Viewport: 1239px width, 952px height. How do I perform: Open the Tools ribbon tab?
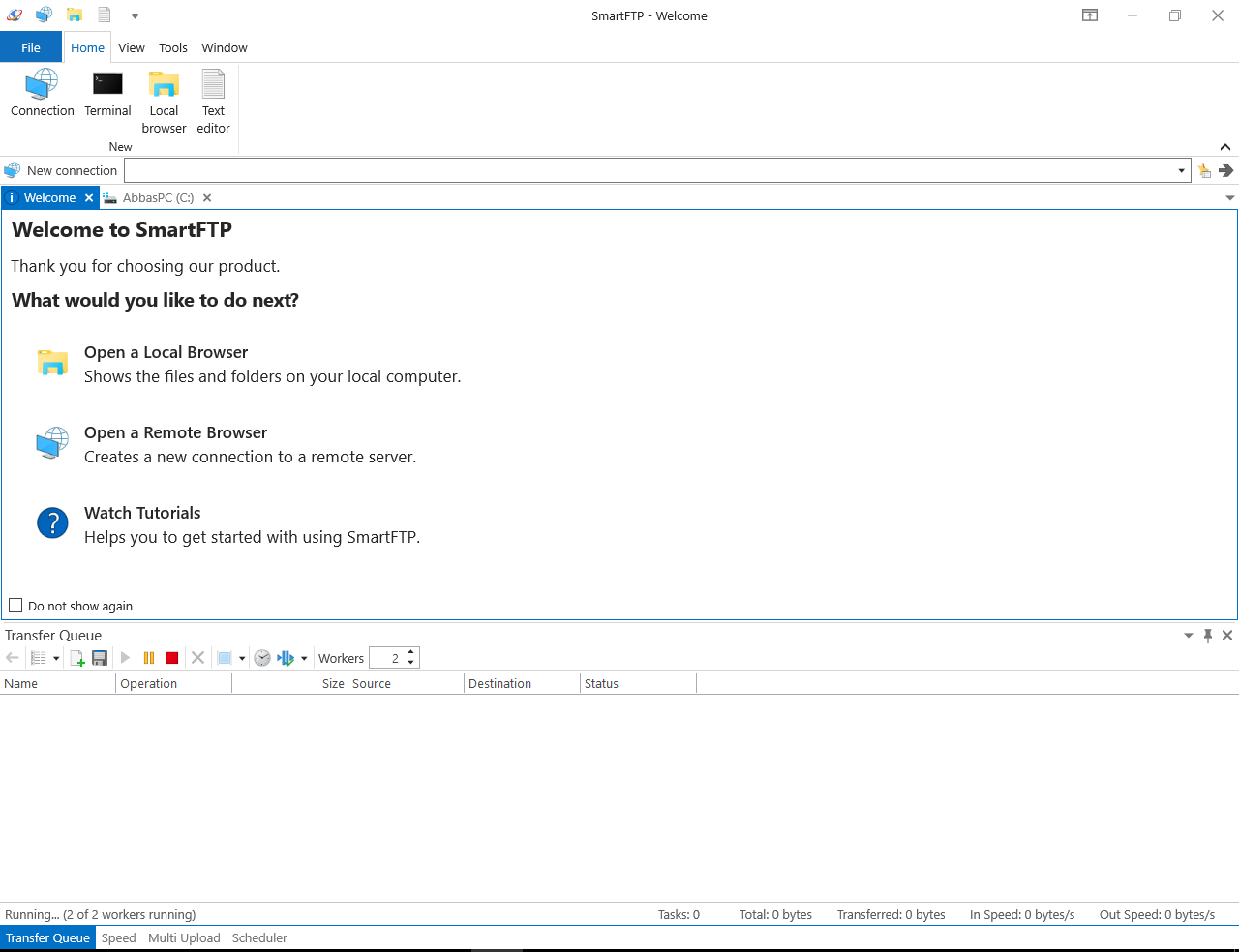(x=173, y=47)
